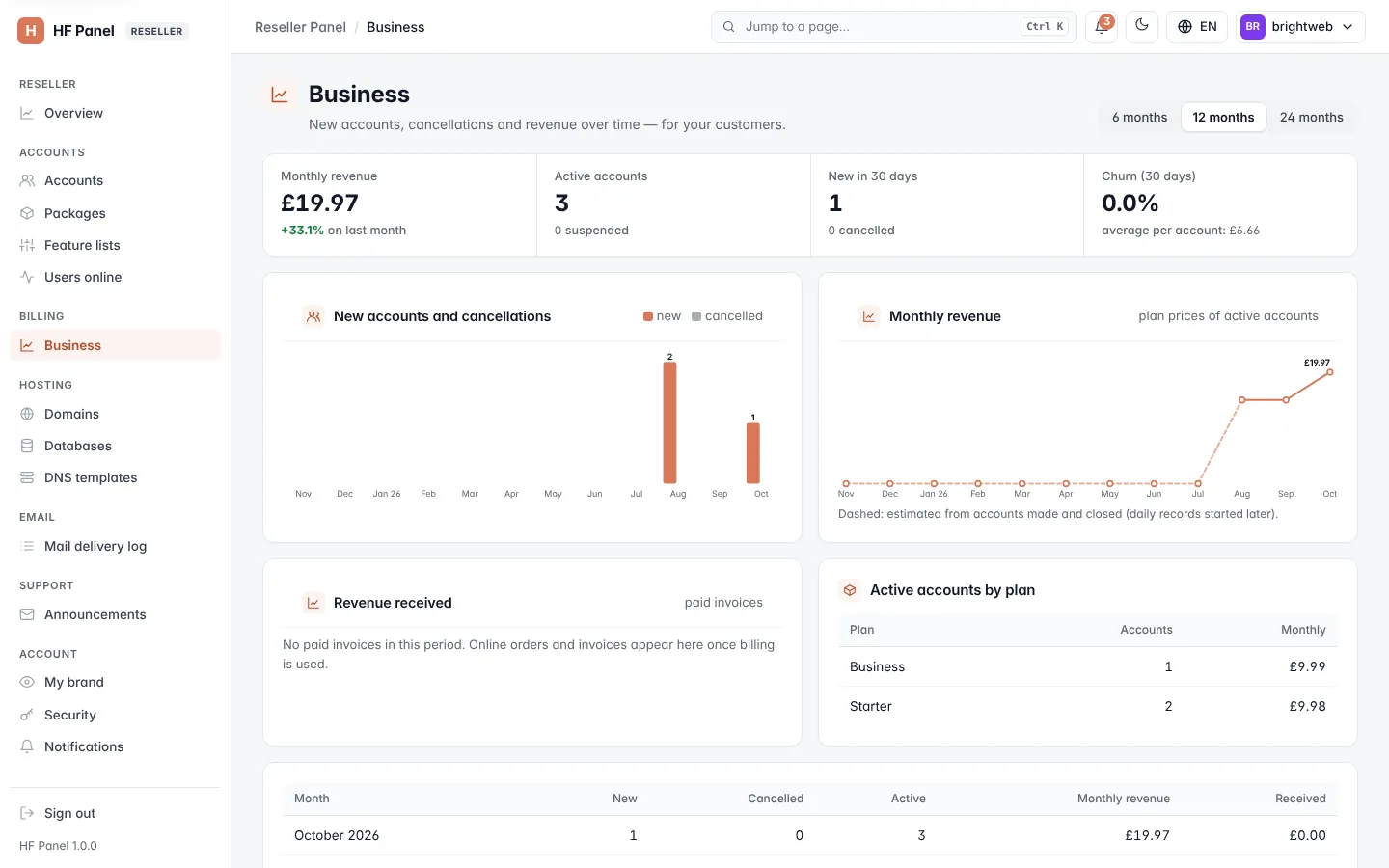
Task: Click the Security key icon in sidebar
Action: [27, 715]
